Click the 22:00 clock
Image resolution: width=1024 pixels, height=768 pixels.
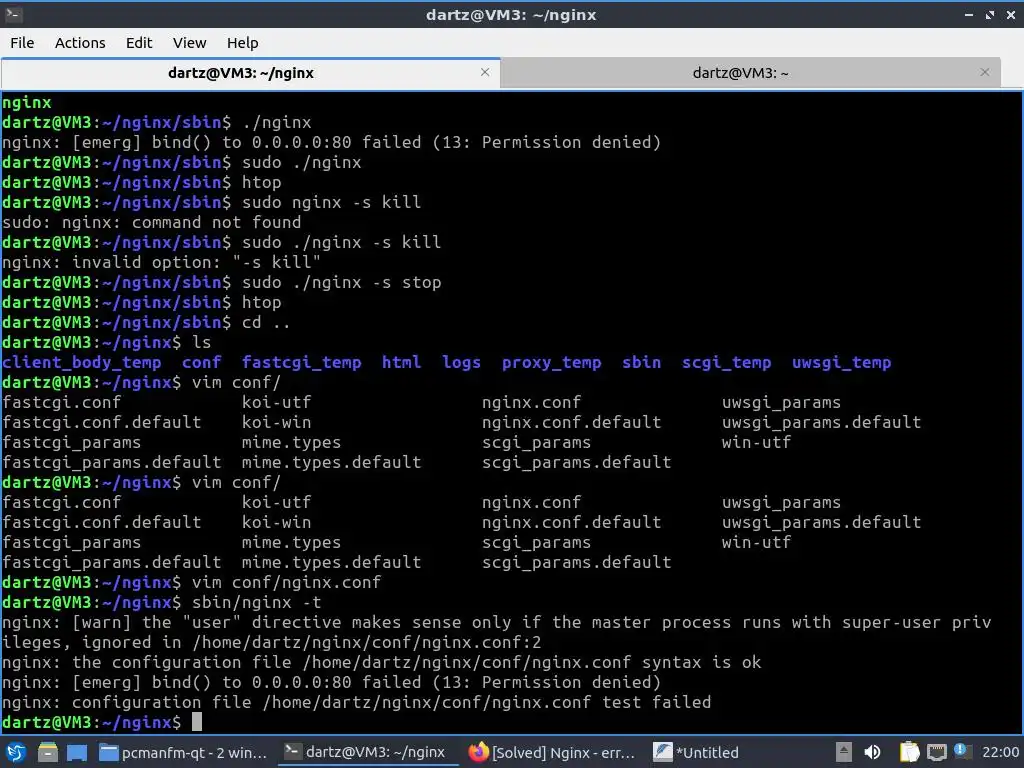pos(1000,752)
